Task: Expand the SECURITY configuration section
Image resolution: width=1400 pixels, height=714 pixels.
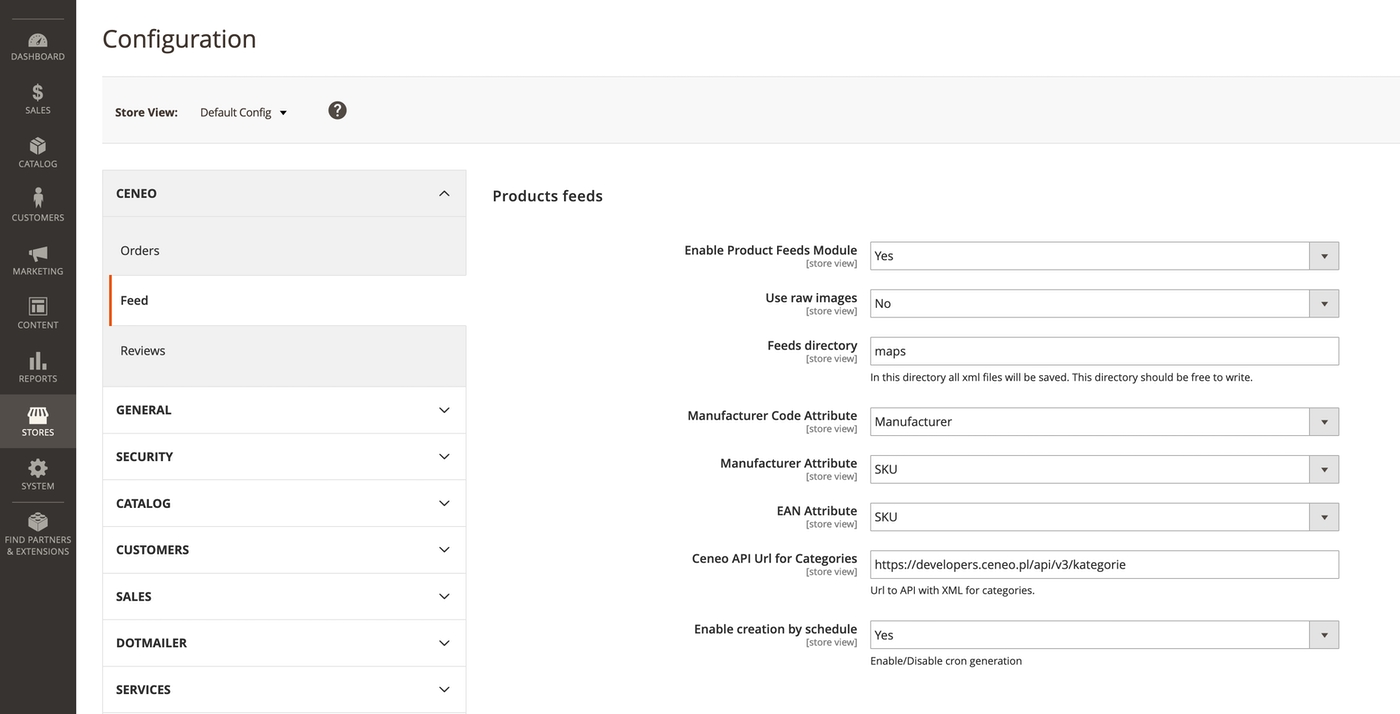Action: (284, 457)
